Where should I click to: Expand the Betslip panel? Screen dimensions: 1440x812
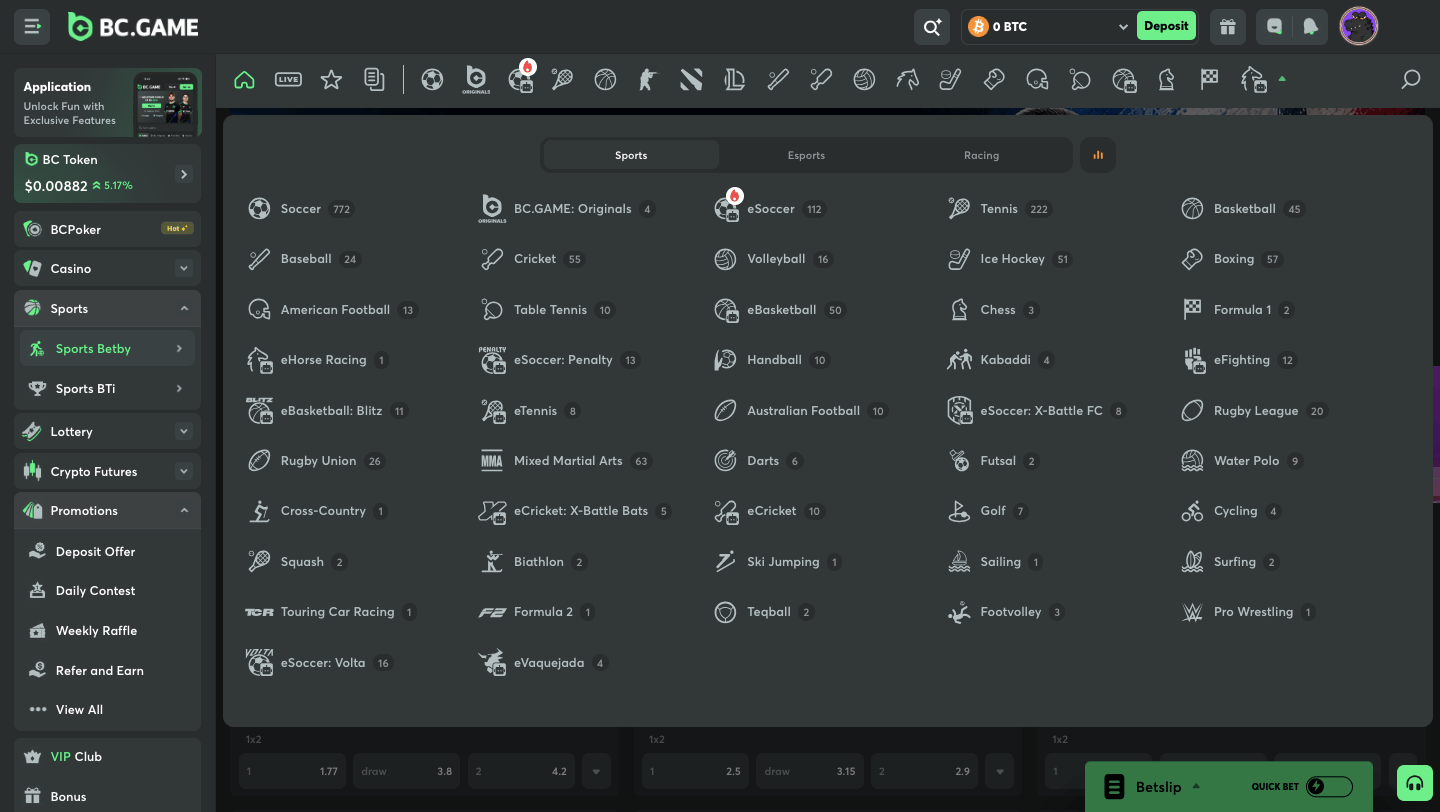[x=1197, y=787]
